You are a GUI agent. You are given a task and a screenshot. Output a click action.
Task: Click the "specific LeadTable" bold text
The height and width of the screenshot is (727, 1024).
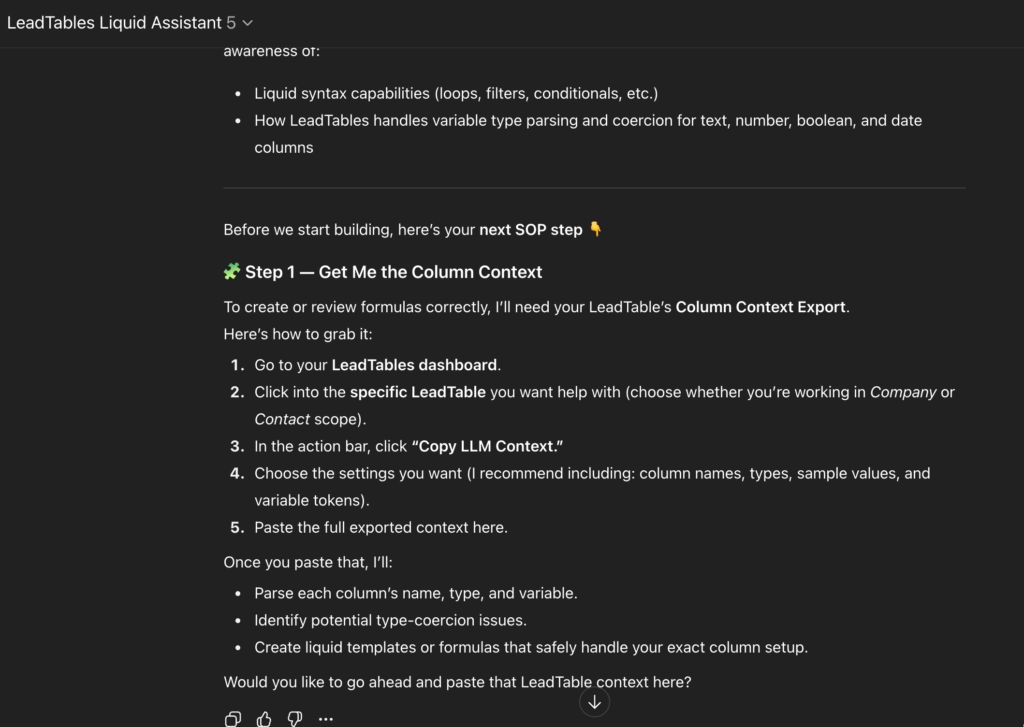pos(417,392)
